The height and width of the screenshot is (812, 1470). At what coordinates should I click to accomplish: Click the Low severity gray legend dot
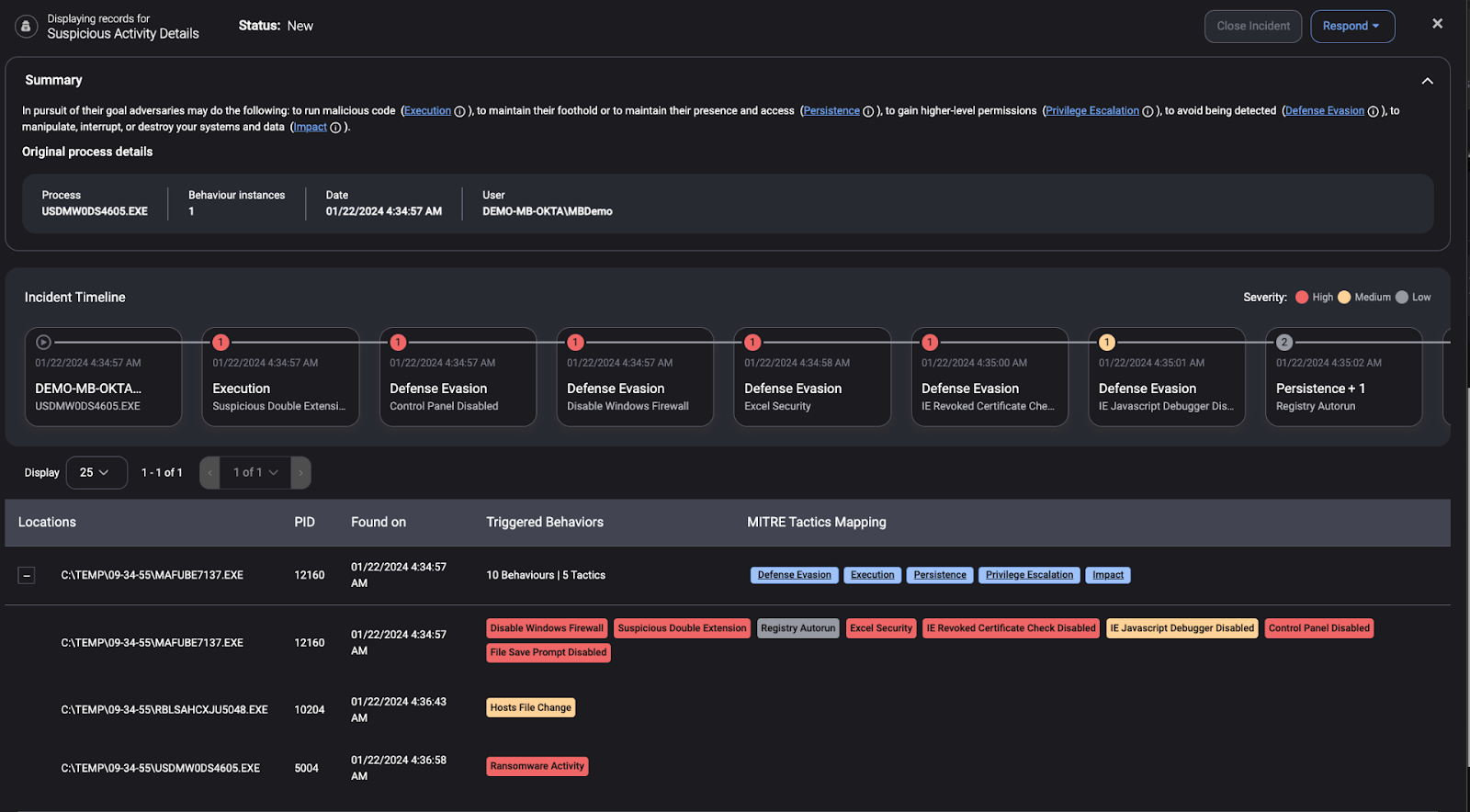[x=1402, y=298]
